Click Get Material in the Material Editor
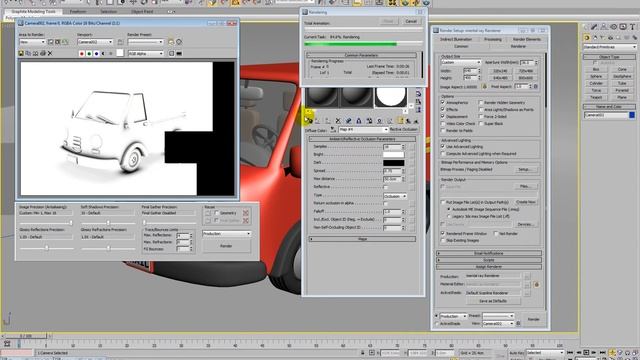Image resolution: width=640 pixels, height=360 pixels. (x=309, y=121)
